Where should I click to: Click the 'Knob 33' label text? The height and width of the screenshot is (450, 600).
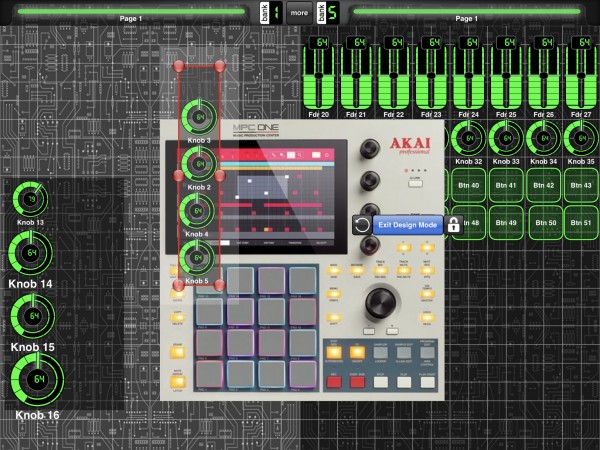tap(506, 161)
